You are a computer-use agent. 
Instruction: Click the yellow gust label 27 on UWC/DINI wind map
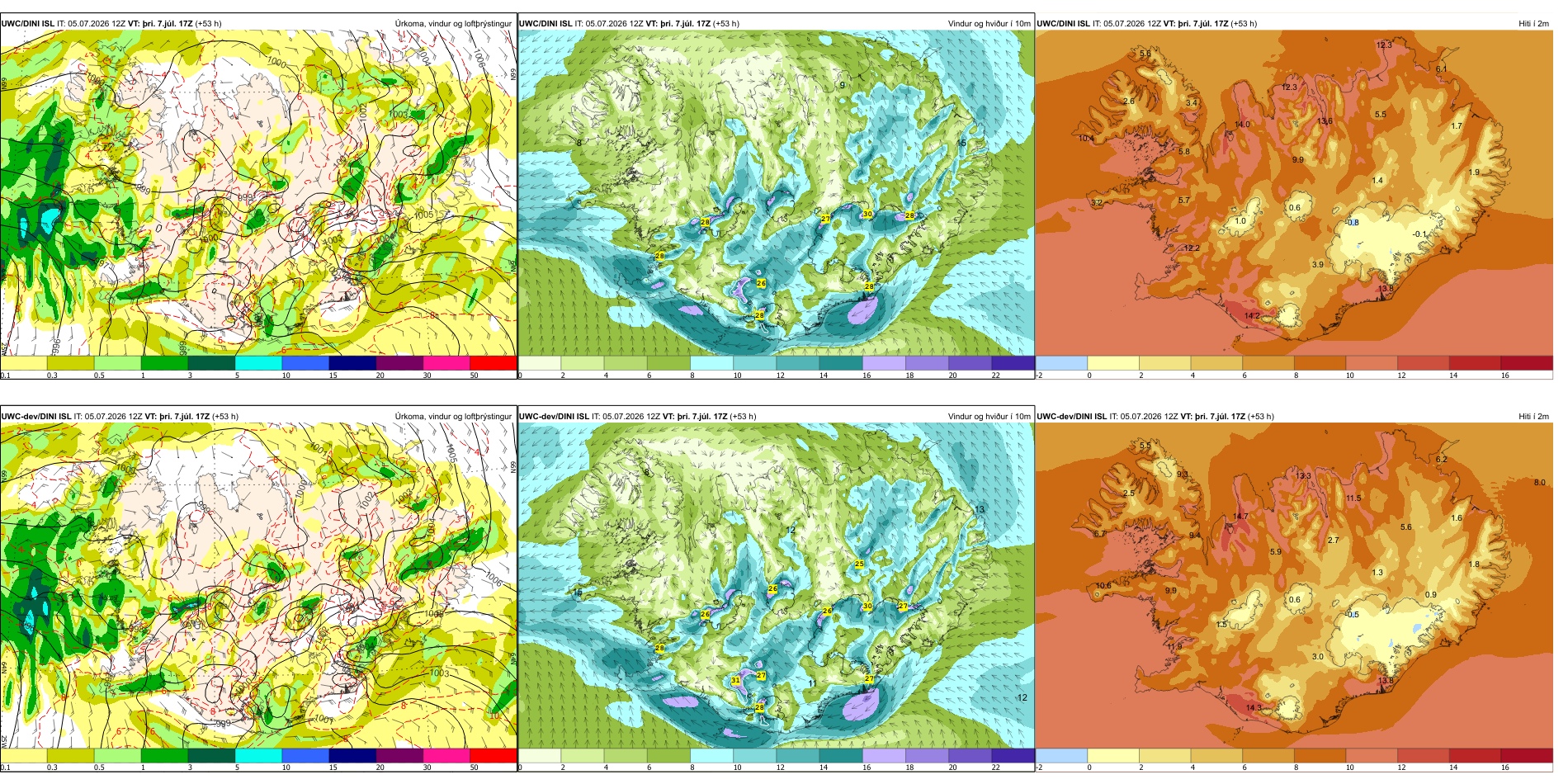[825, 219]
